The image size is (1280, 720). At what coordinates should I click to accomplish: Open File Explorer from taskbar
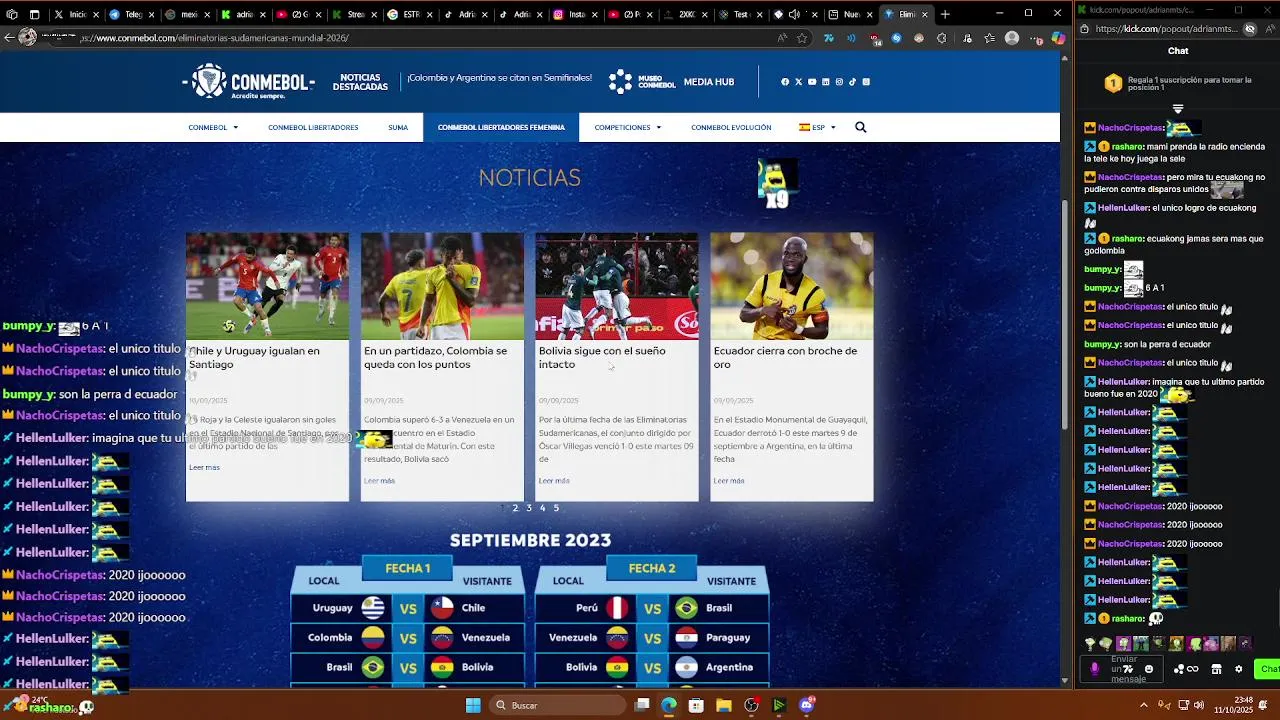coord(723,705)
